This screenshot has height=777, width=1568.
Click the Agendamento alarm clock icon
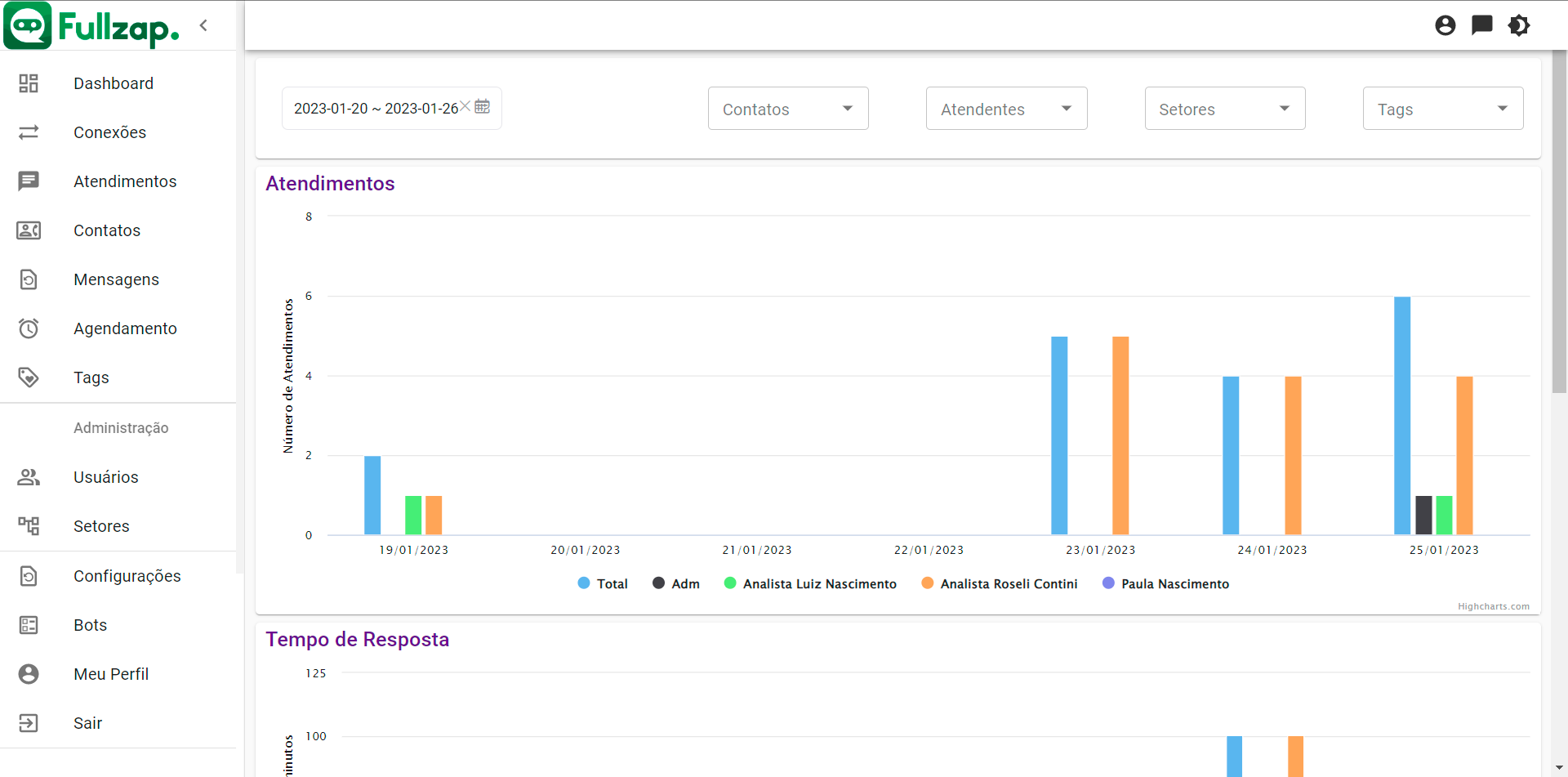coord(29,328)
